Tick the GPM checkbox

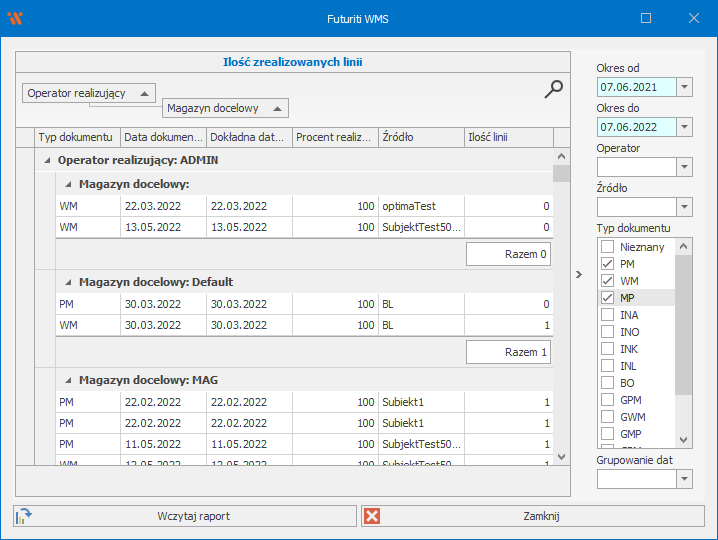607,399
